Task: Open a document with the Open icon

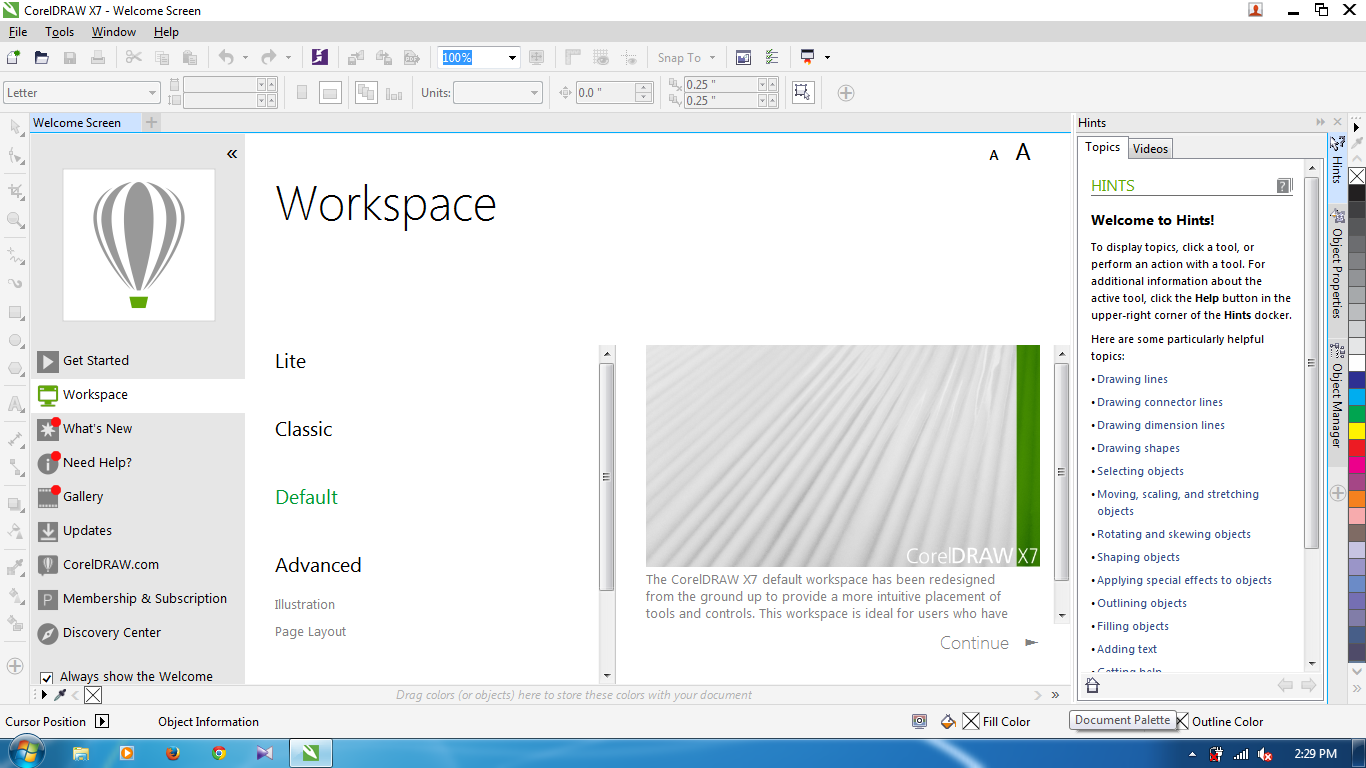Action: [x=41, y=57]
